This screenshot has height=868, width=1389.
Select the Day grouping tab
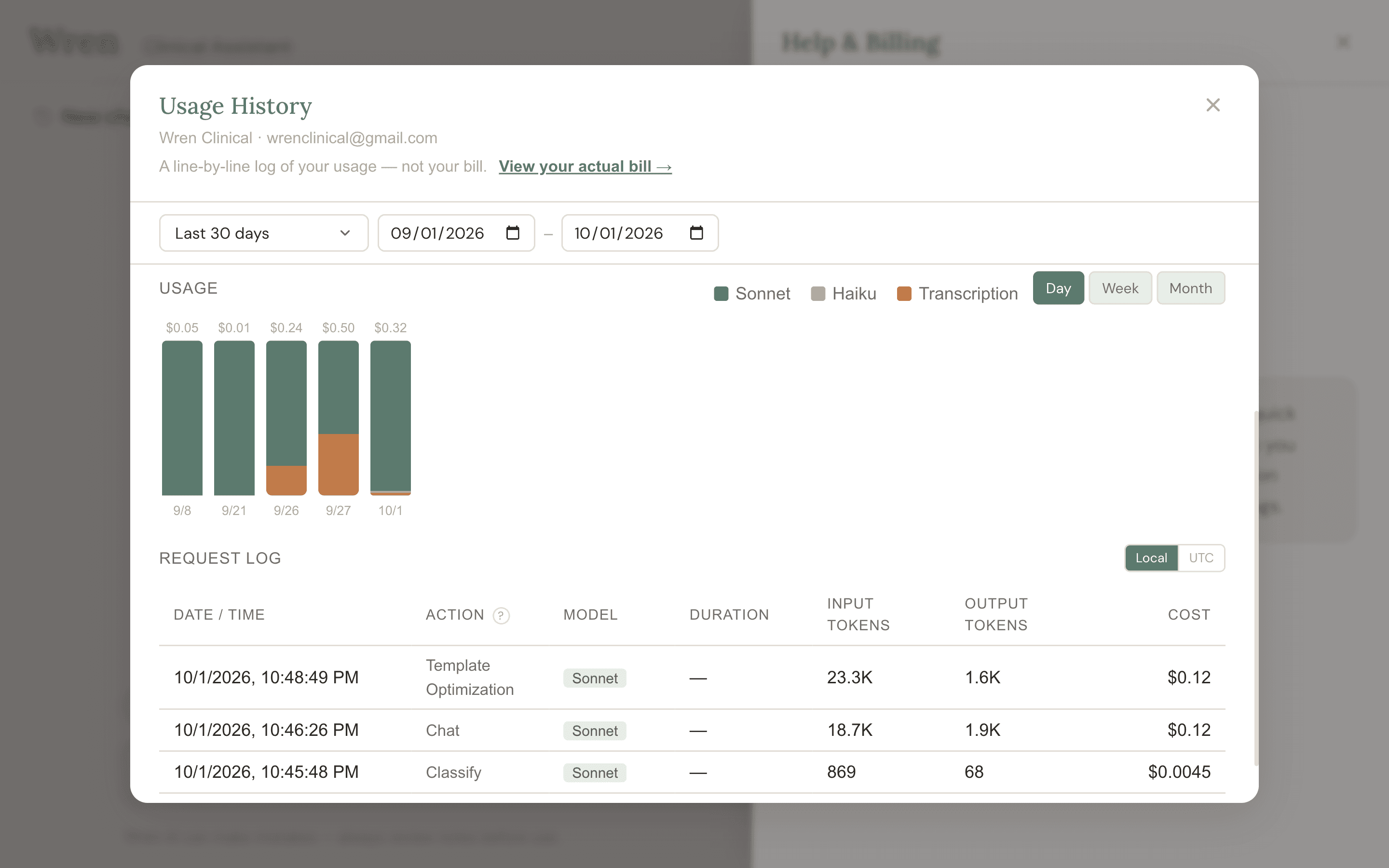[1059, 288]
